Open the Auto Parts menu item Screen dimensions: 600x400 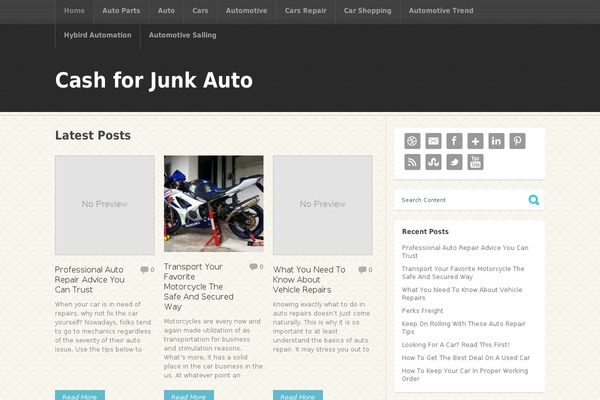[121, 11]
